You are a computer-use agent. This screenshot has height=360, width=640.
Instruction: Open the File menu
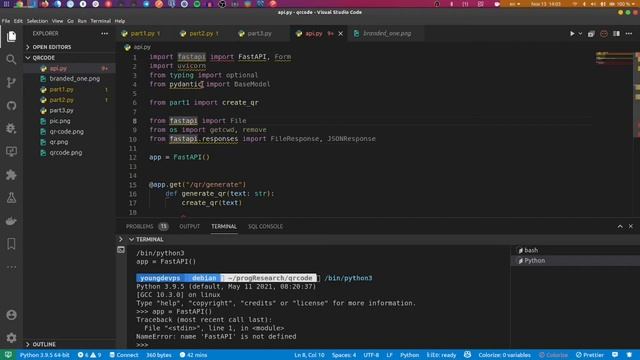click(6, 21)
